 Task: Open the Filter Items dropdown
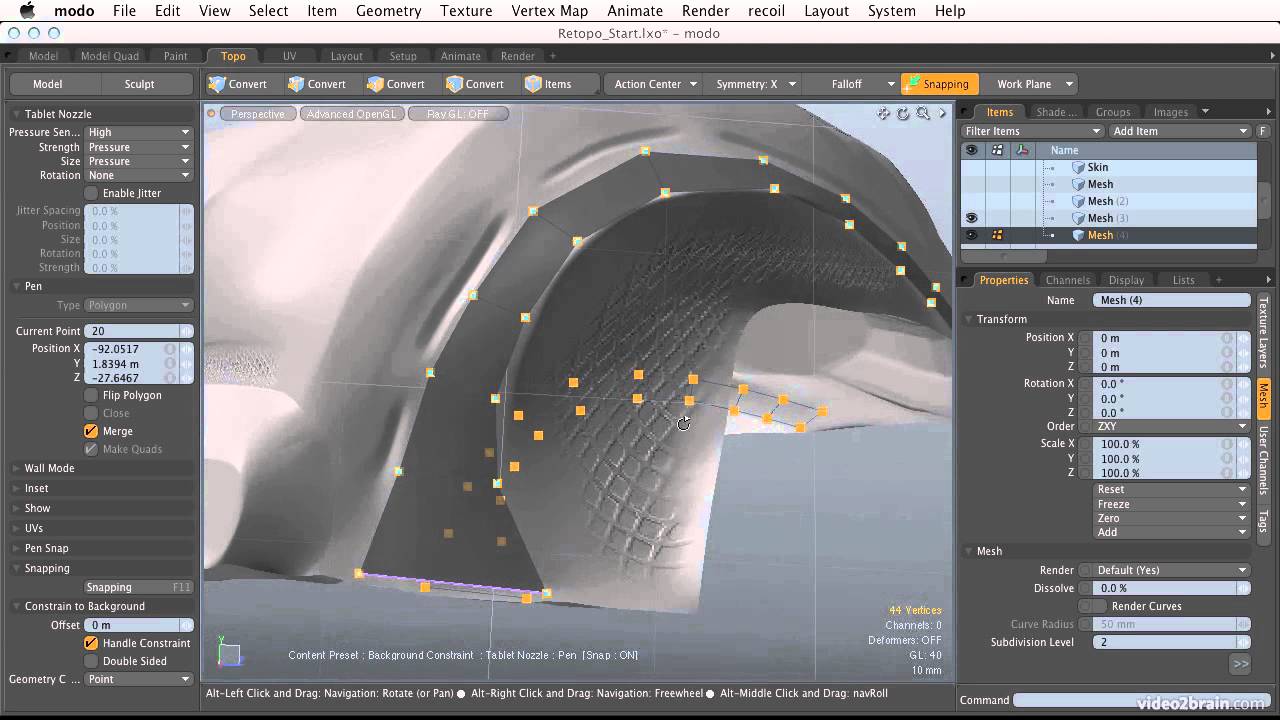tap(1032, 131)
